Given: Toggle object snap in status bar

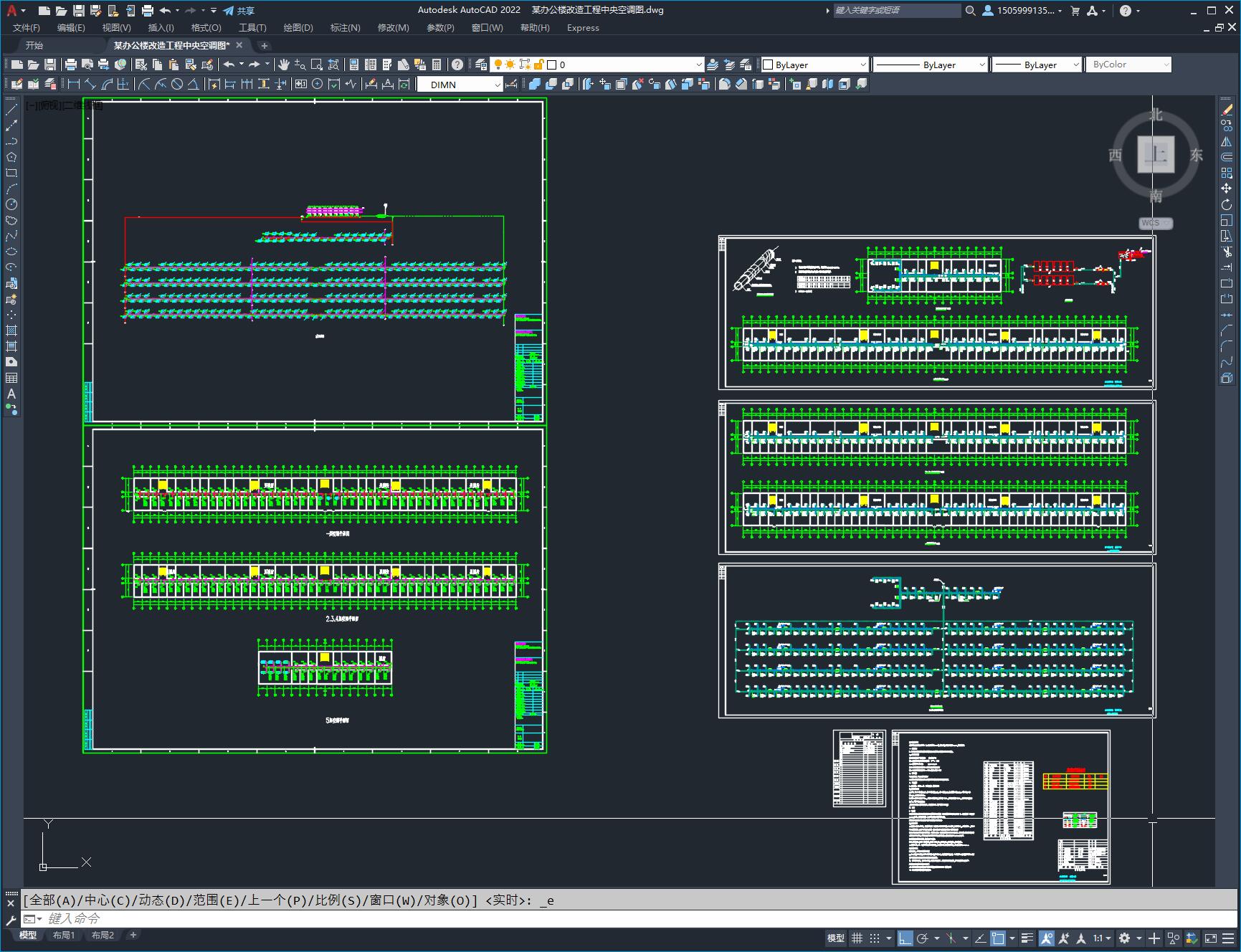Looking at the screenshot, I should (998, 938).
